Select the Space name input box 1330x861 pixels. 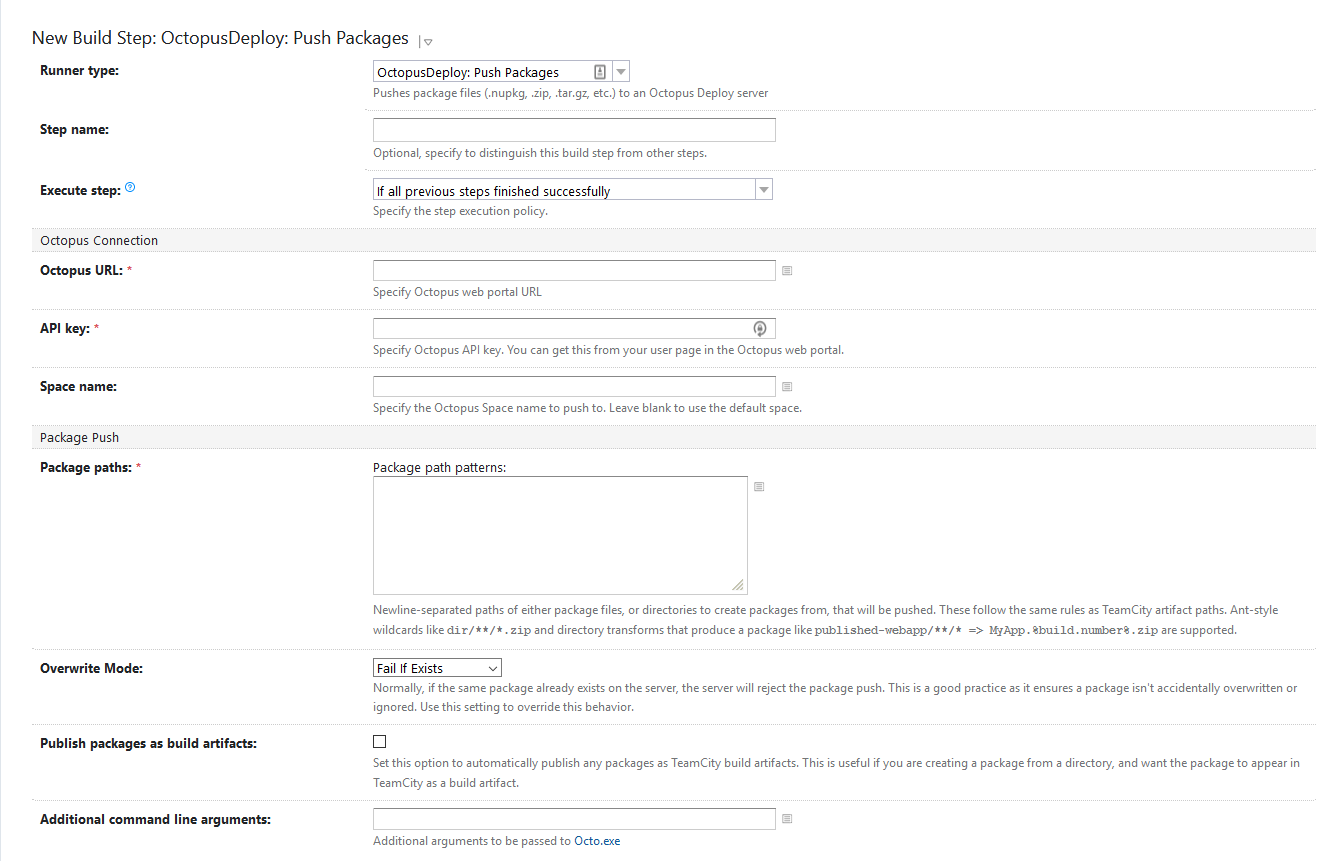[x=574, y=387]
